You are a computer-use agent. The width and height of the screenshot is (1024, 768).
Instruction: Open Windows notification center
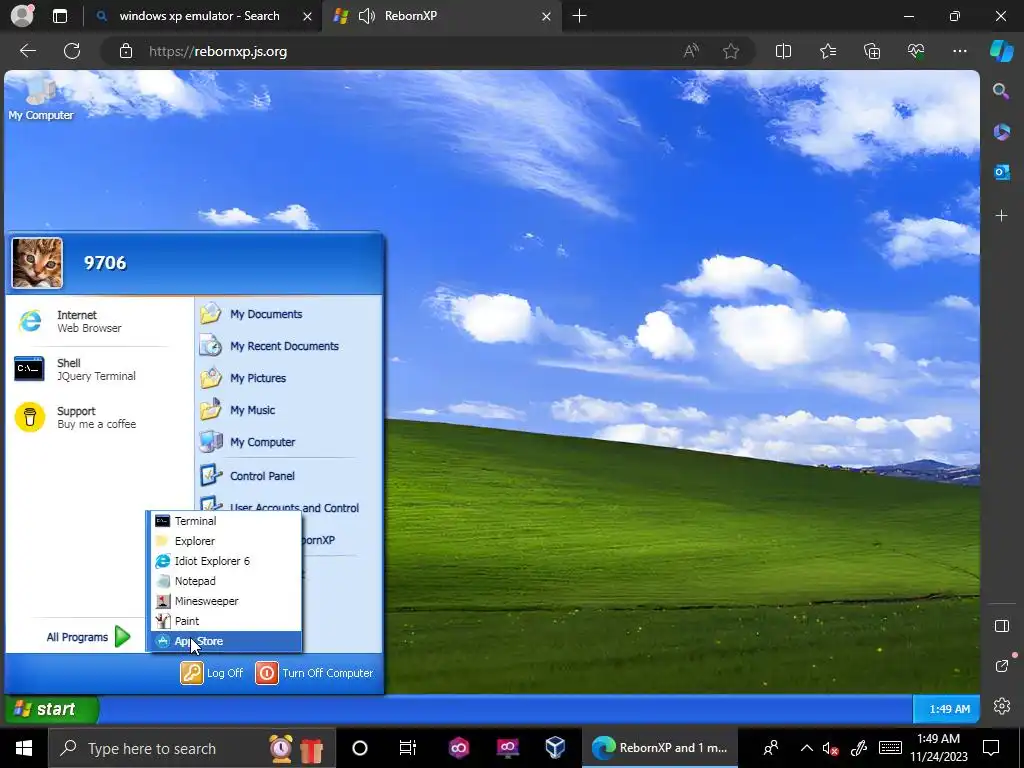pos(991,748)
